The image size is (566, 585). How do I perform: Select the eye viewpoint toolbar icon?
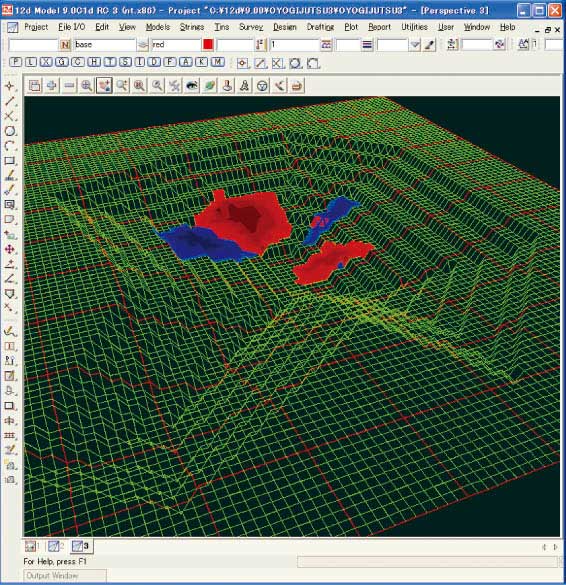[192, 86]
